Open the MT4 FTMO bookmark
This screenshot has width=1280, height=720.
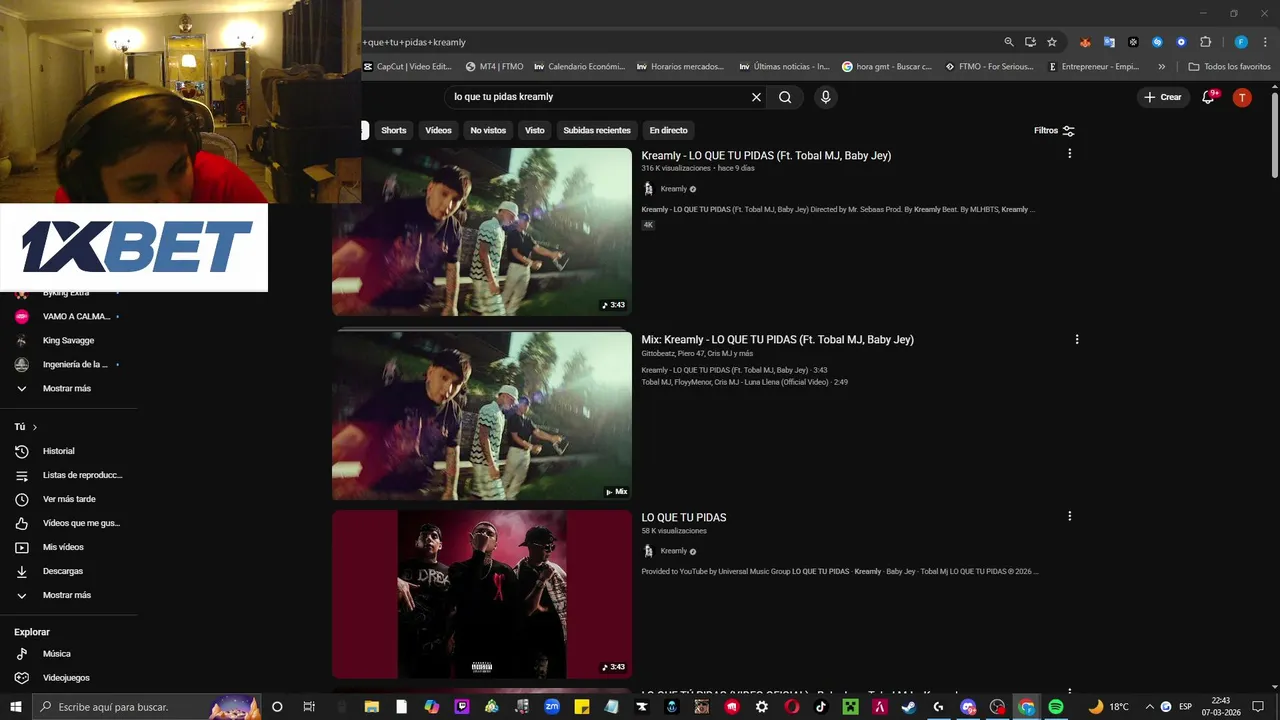[x=495, y=67]
